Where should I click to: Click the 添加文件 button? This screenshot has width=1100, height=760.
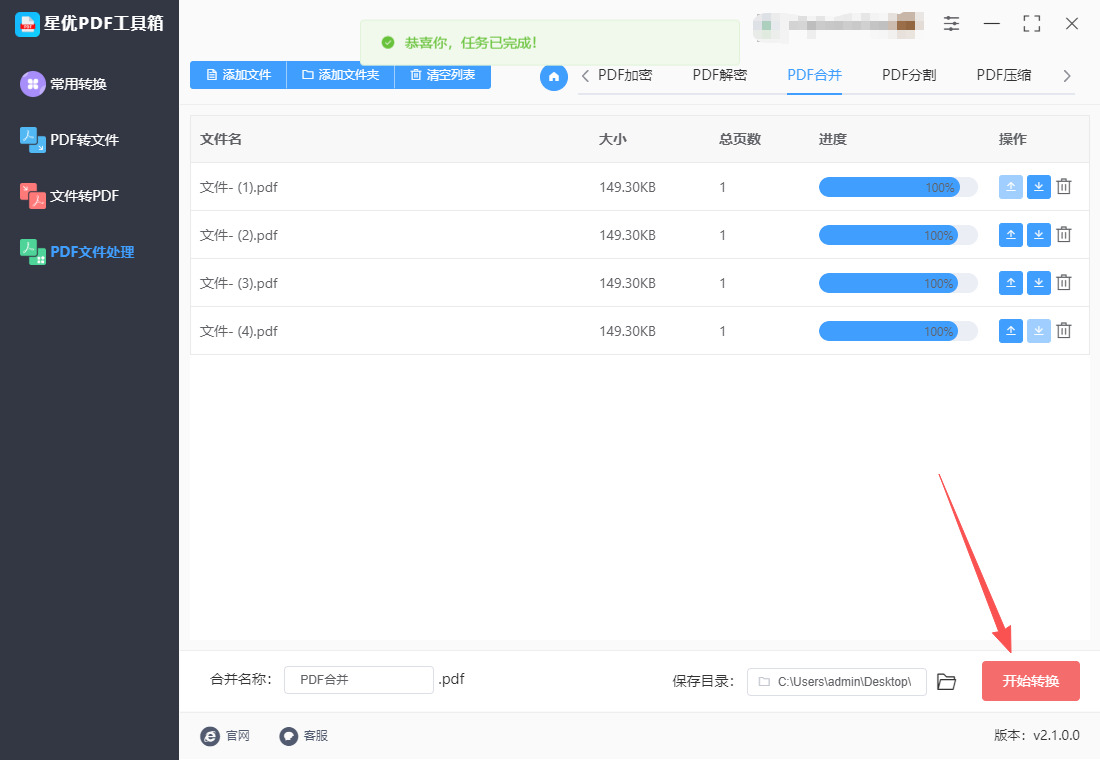238,75
